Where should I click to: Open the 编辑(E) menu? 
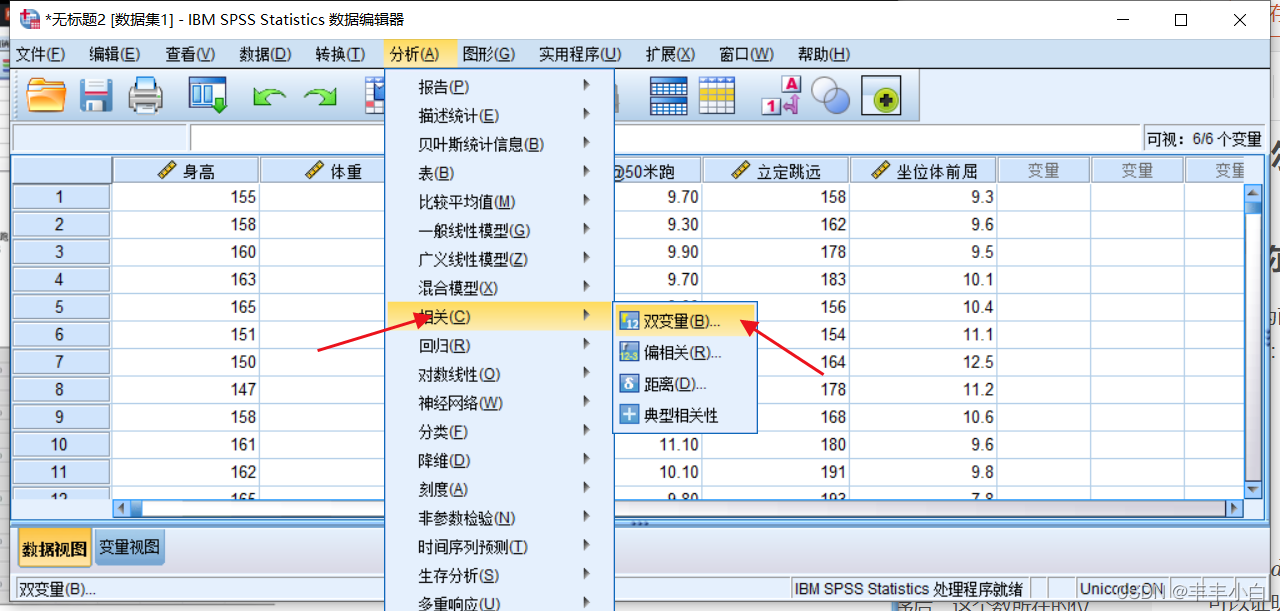point(115,54)
